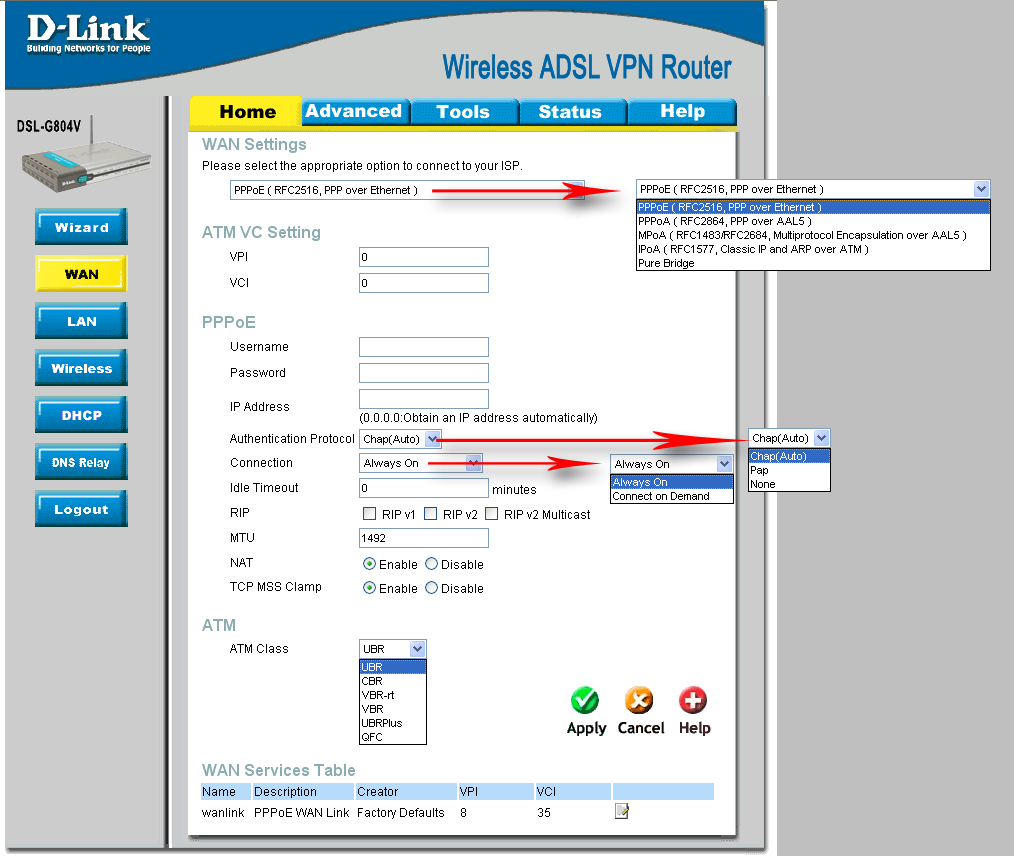This screenshot has height=856, width=1014.
Task: Click the Idle Timeout input field
Action: [x=424, y=487]
